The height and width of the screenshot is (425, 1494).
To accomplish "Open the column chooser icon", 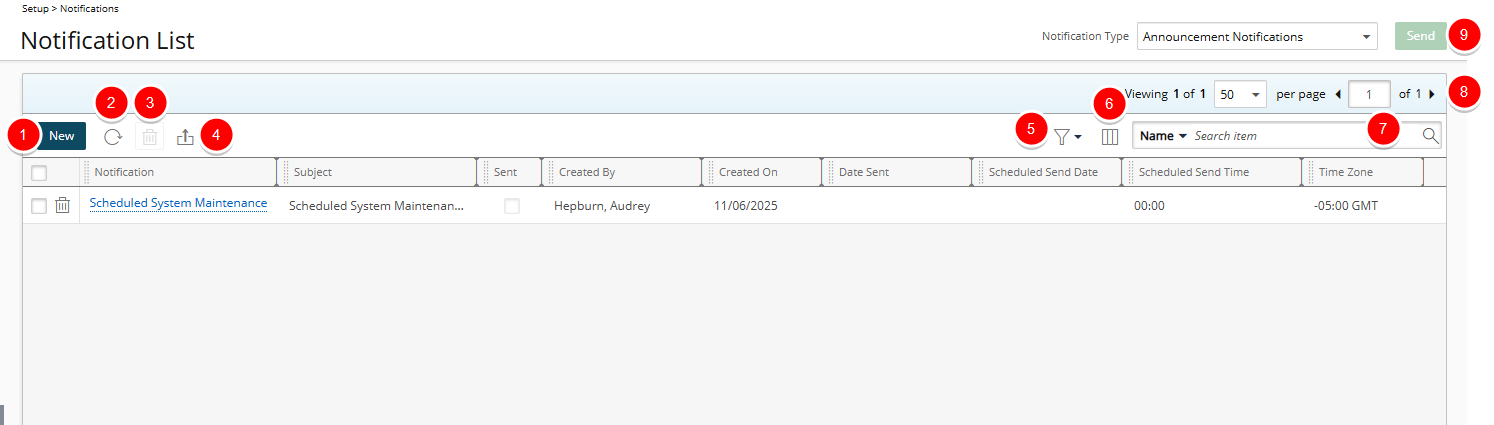I will click(x=1109, y=137).
